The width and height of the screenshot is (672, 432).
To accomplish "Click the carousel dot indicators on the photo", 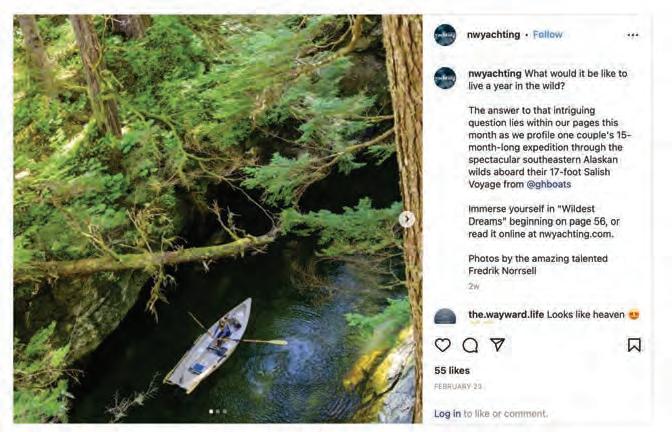I will (x=217, y=411).
